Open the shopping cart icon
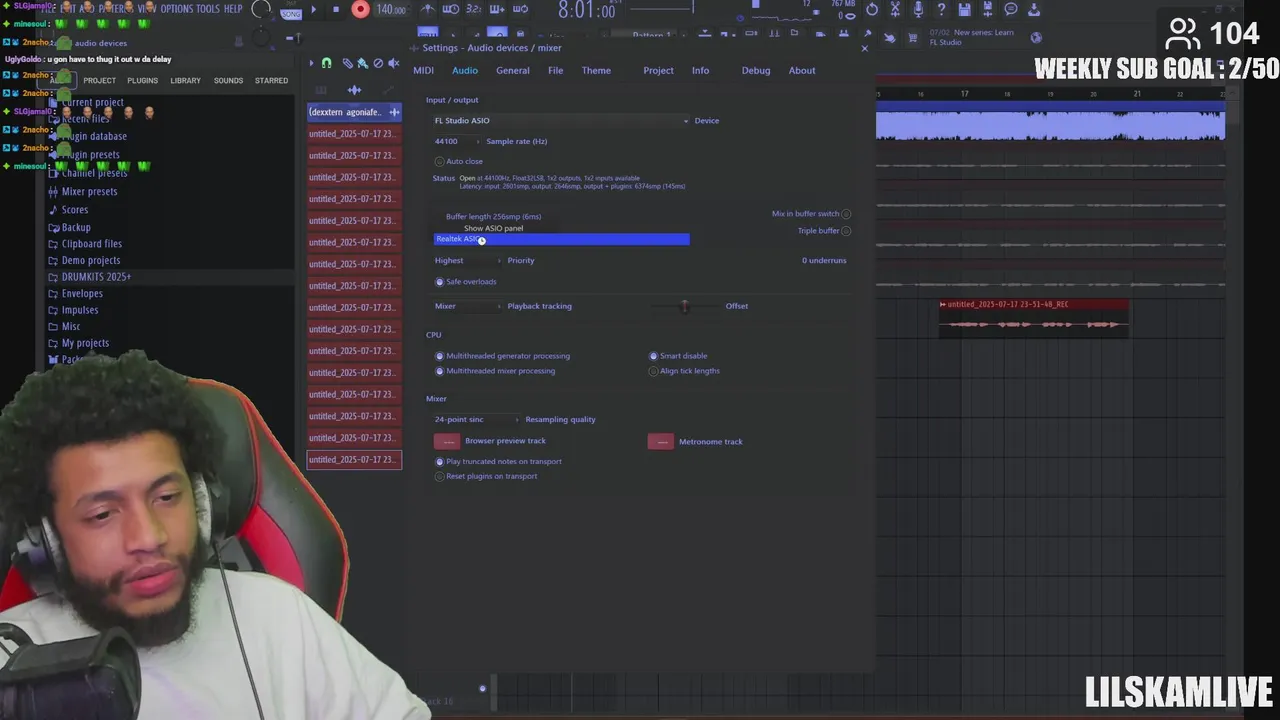Screen dimensions: 1280x720 913,38
